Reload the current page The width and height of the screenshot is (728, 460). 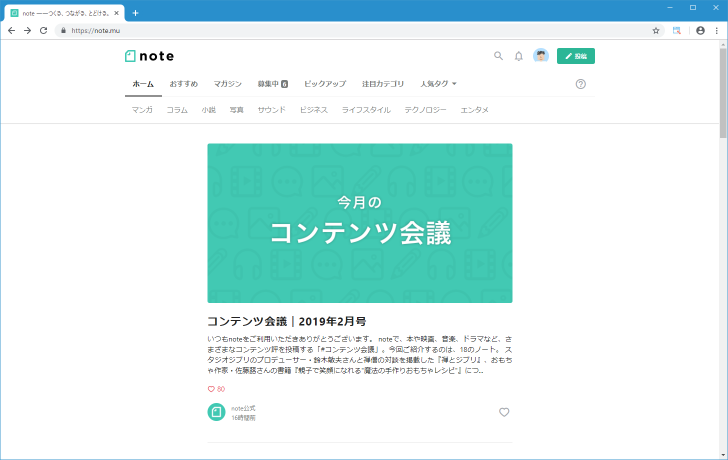[x=44, y=31]
